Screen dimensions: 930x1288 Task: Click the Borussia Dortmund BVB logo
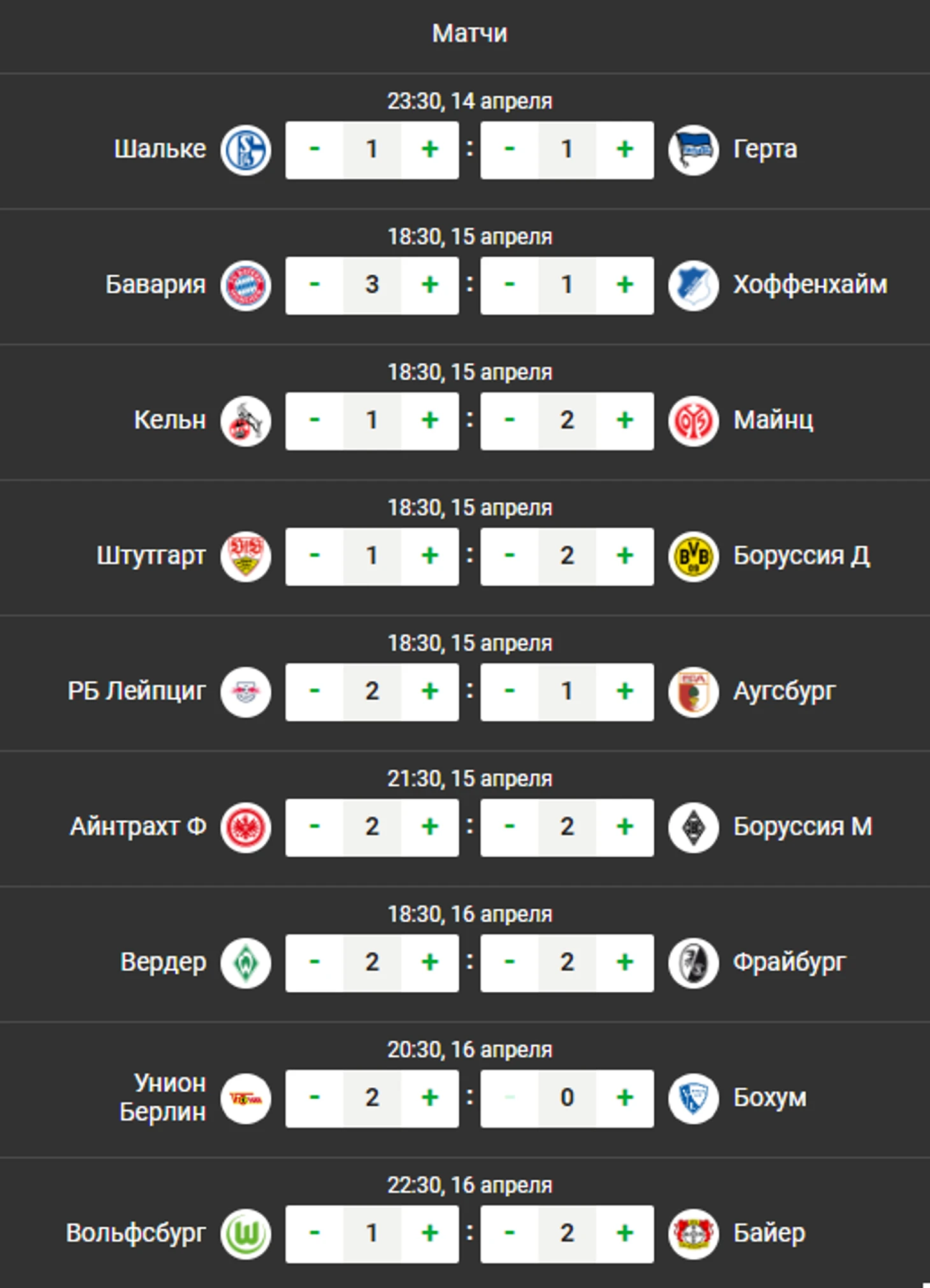tap(694, 556)
